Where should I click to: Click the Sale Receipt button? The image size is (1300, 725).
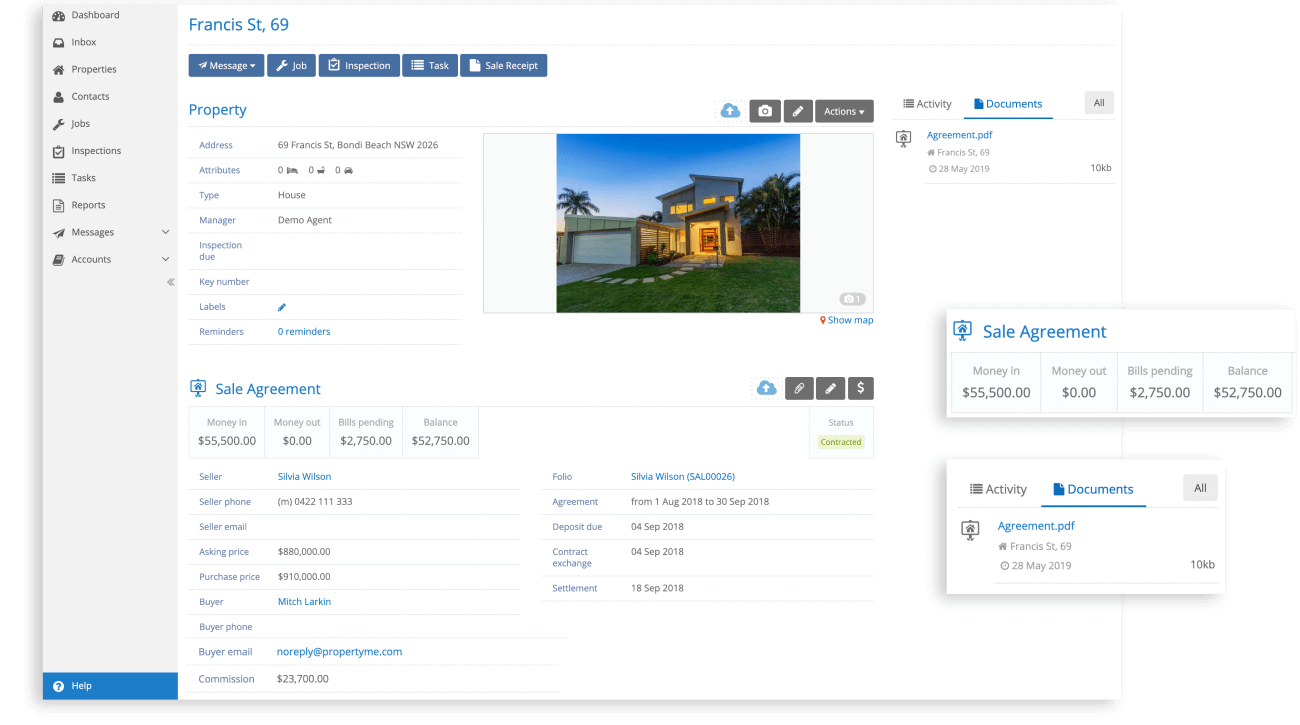(x=503, y=66)
